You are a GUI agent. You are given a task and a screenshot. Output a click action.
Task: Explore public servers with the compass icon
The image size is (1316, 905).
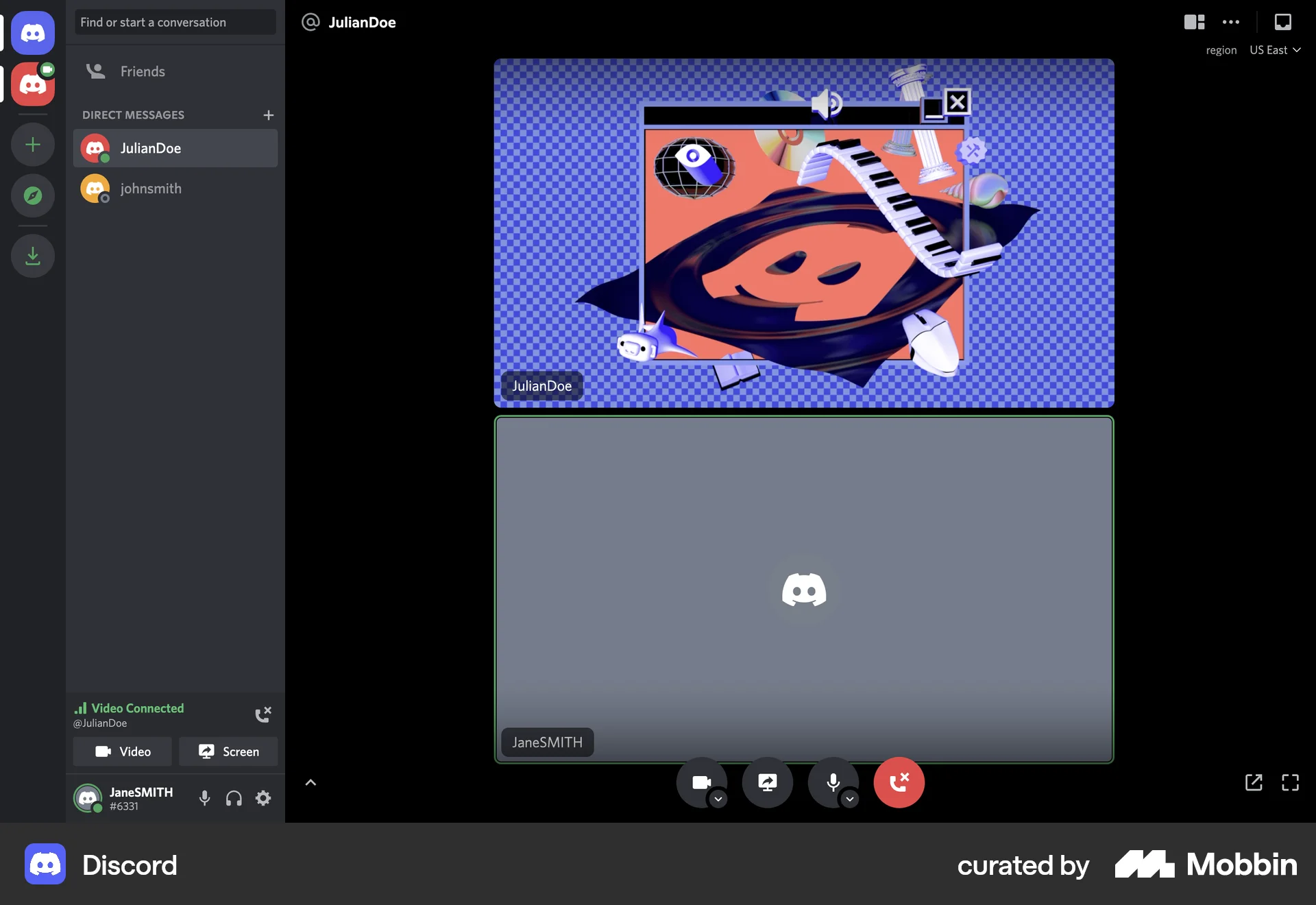[x=33, y=196]
